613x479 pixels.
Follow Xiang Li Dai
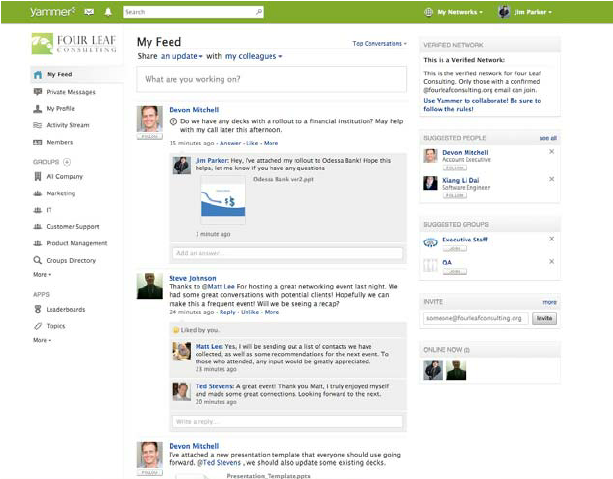coord(455,195)
